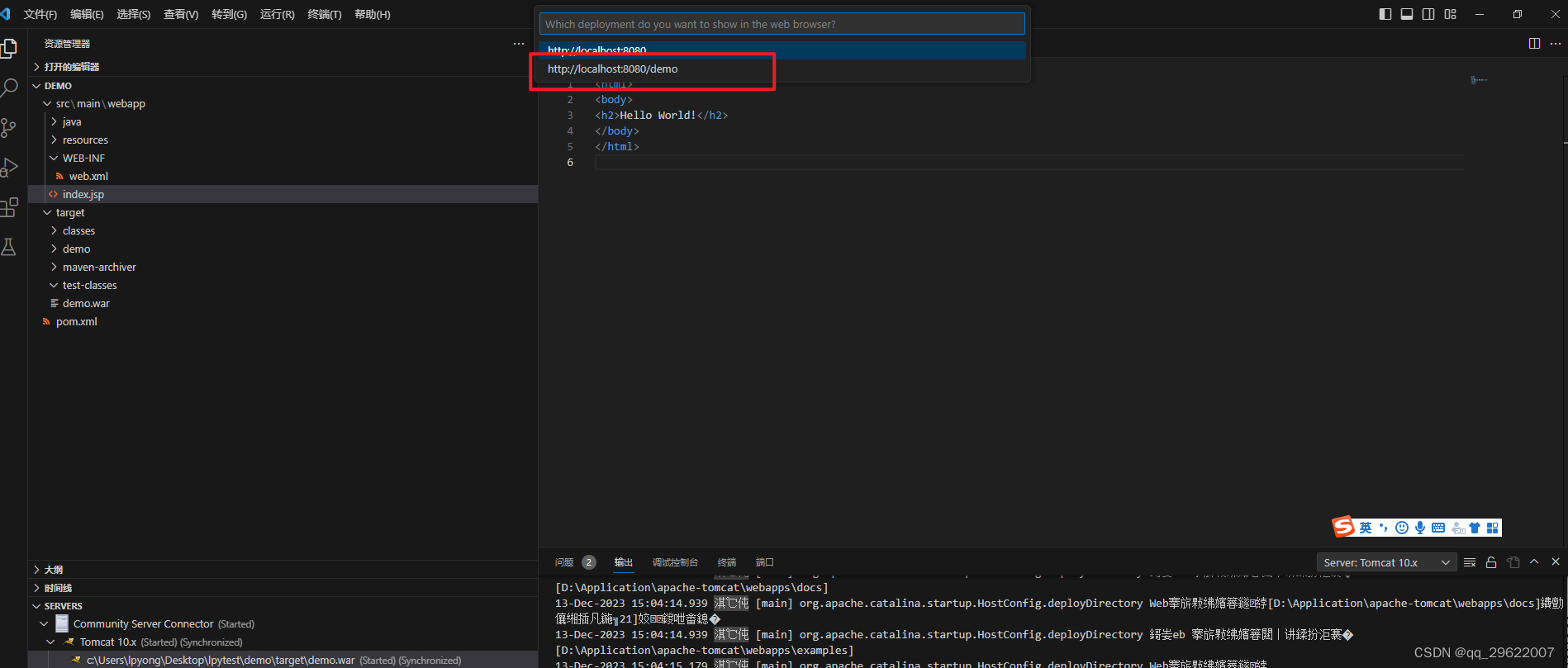Clear the output panel
The image size is (1568, 668).
pos(1470,562)
